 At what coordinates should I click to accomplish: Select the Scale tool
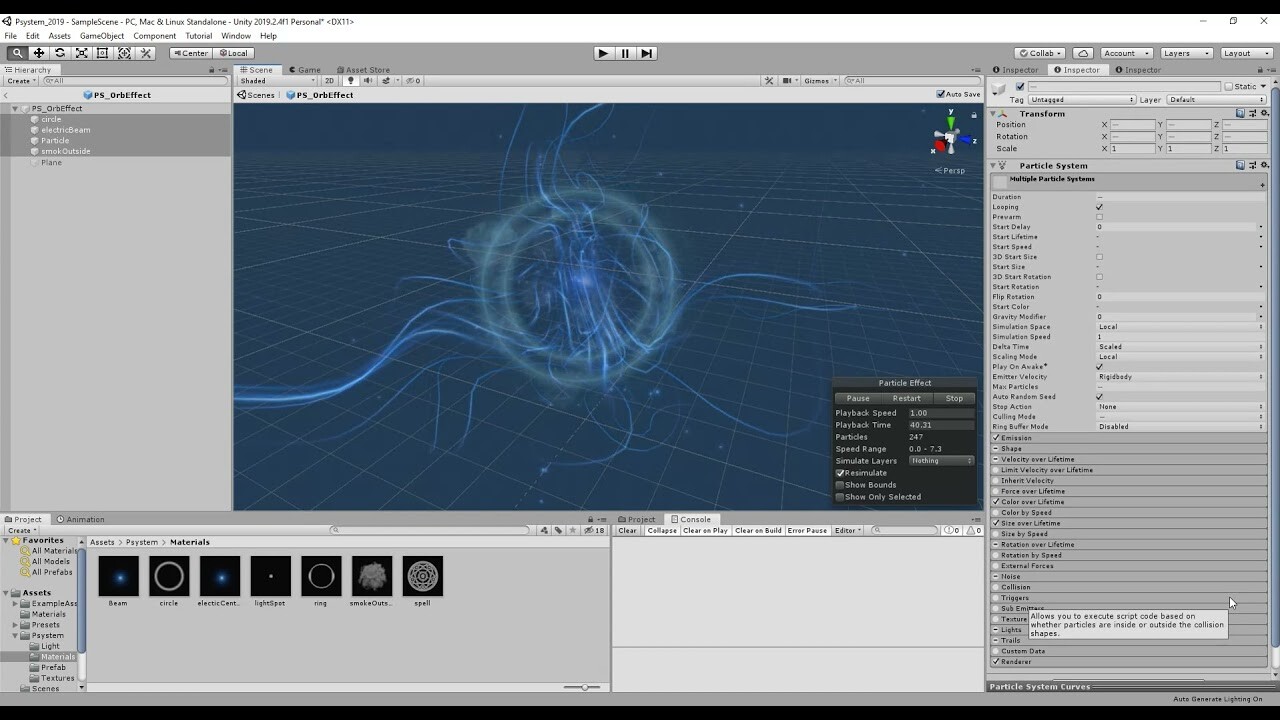[x=80, y=52]
